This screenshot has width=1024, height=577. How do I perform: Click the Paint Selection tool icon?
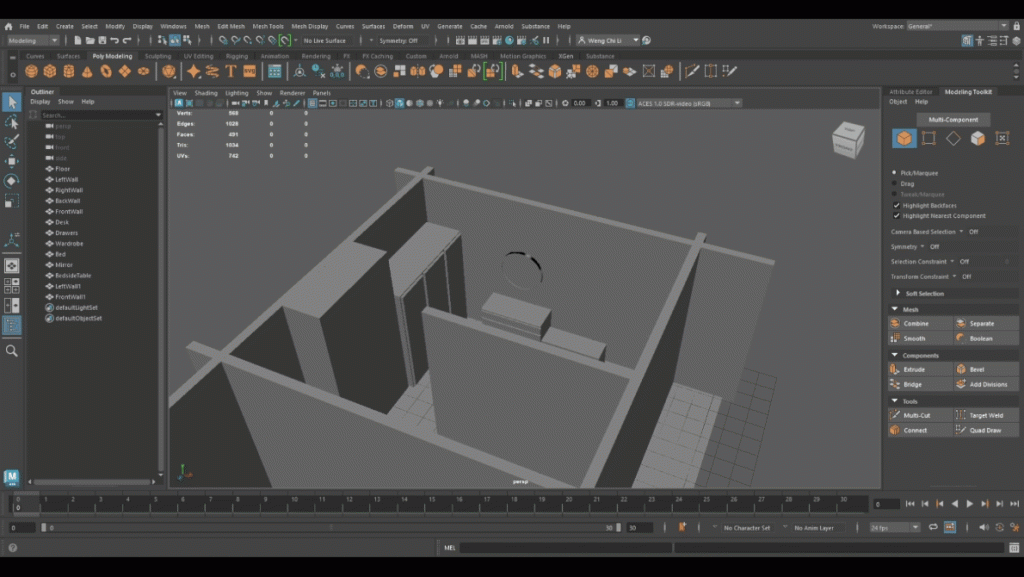point(12,142)
